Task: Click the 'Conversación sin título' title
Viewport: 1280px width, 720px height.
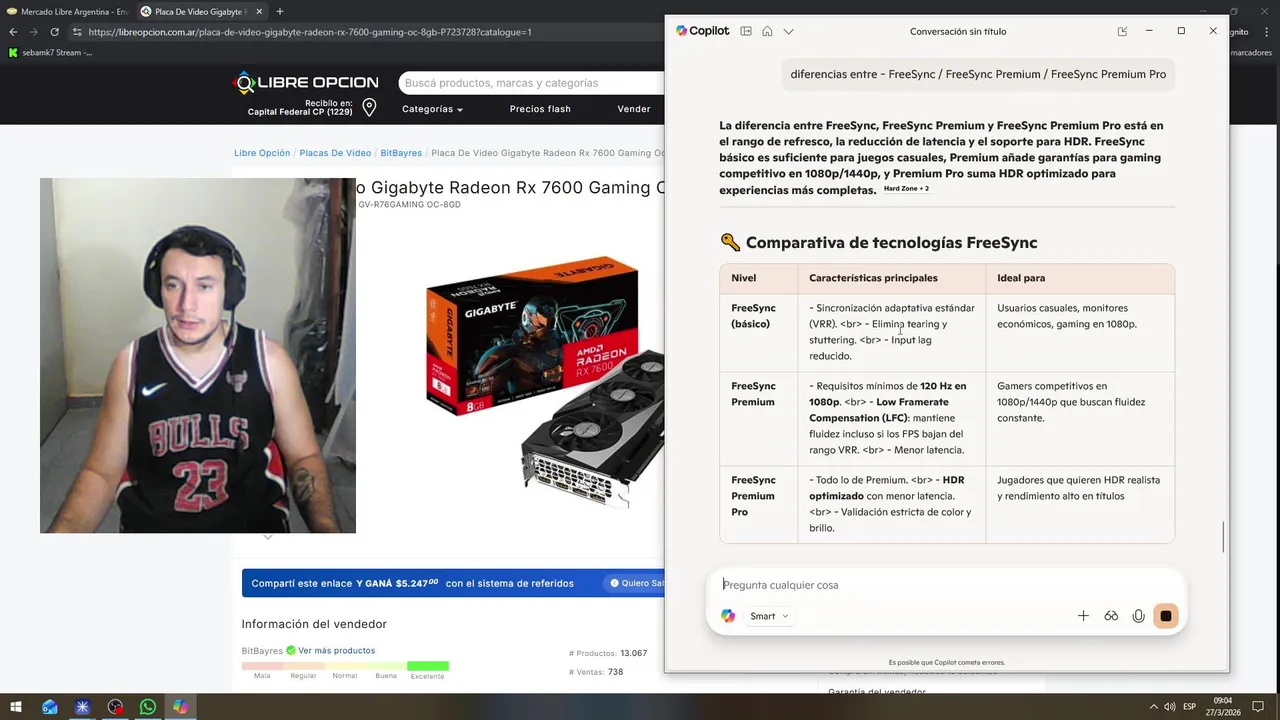Action: [958, 31]
